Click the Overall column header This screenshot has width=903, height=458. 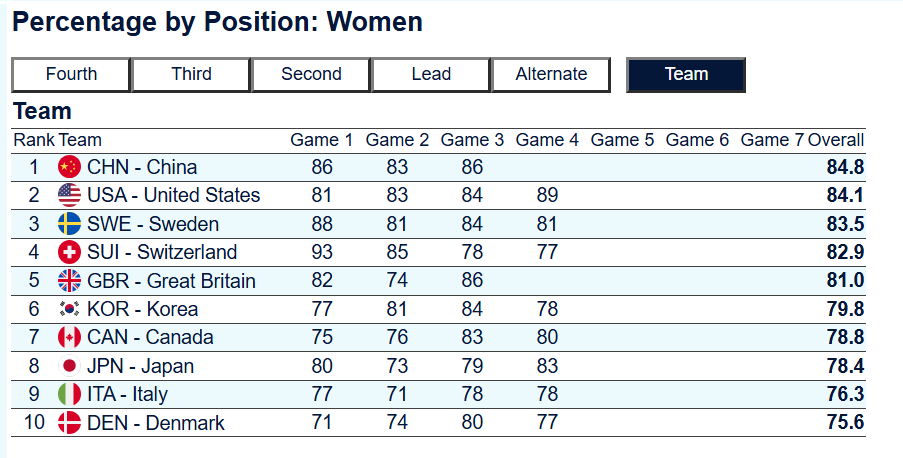[835, 140]
